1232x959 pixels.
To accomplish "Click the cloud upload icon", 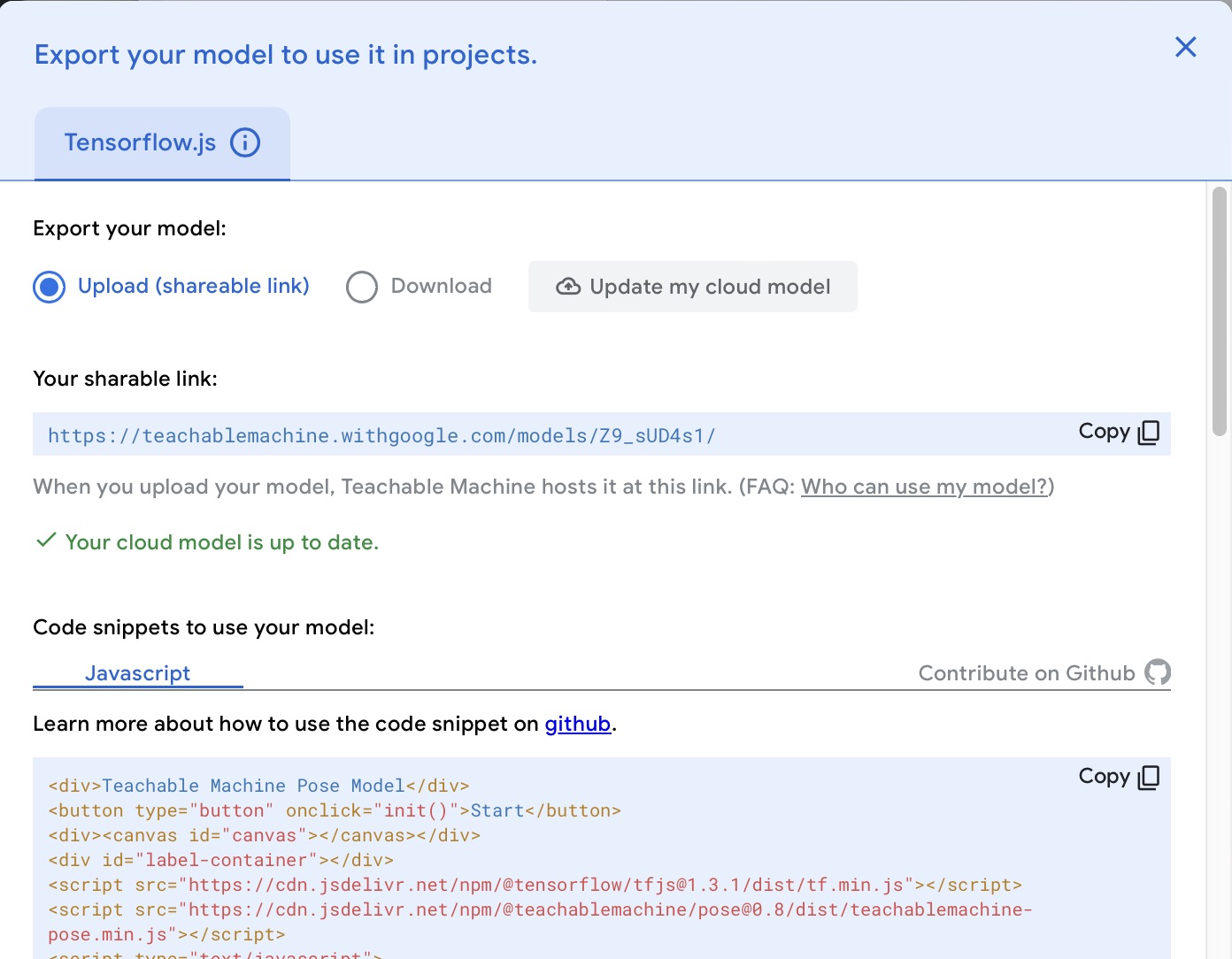I will 568,287.
